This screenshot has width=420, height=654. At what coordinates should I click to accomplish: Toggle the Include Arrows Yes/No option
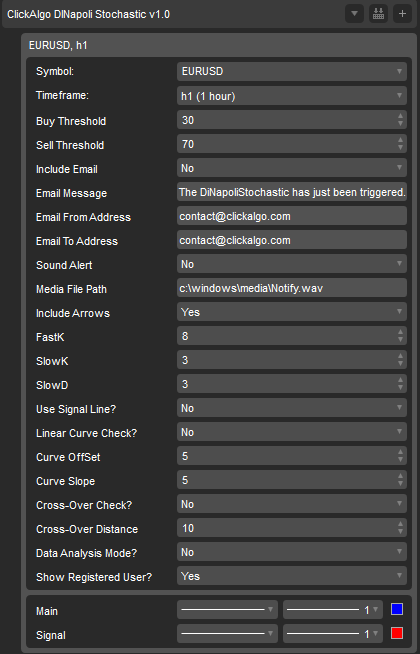[x=292, y=312]
